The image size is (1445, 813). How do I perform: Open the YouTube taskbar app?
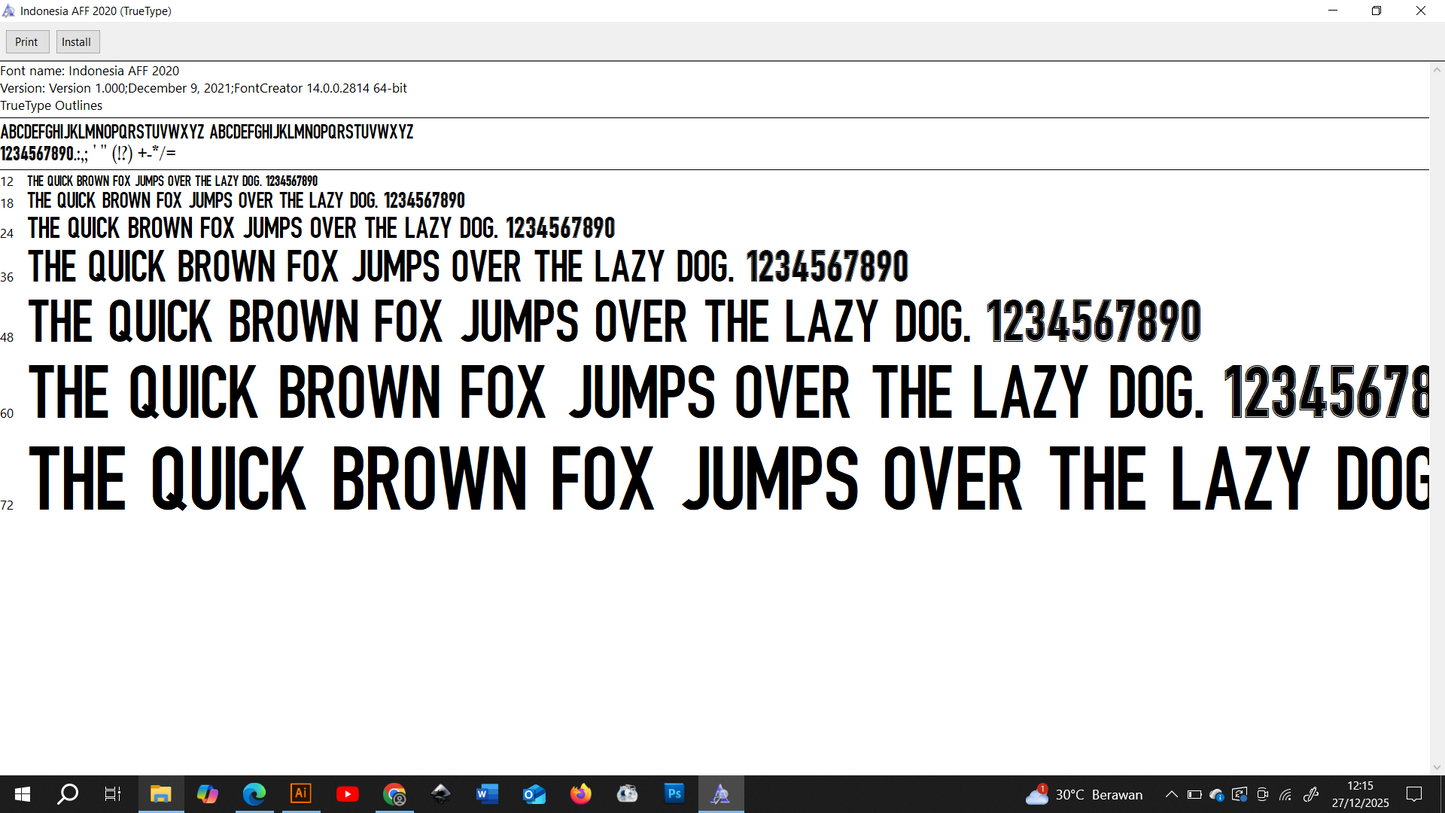347,794
